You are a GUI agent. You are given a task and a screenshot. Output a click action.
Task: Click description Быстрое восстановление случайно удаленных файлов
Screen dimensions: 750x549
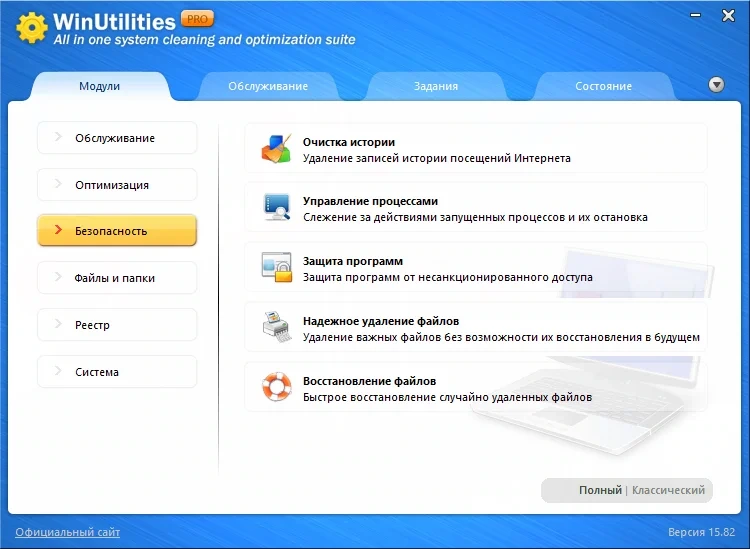(x=447, y=397)
